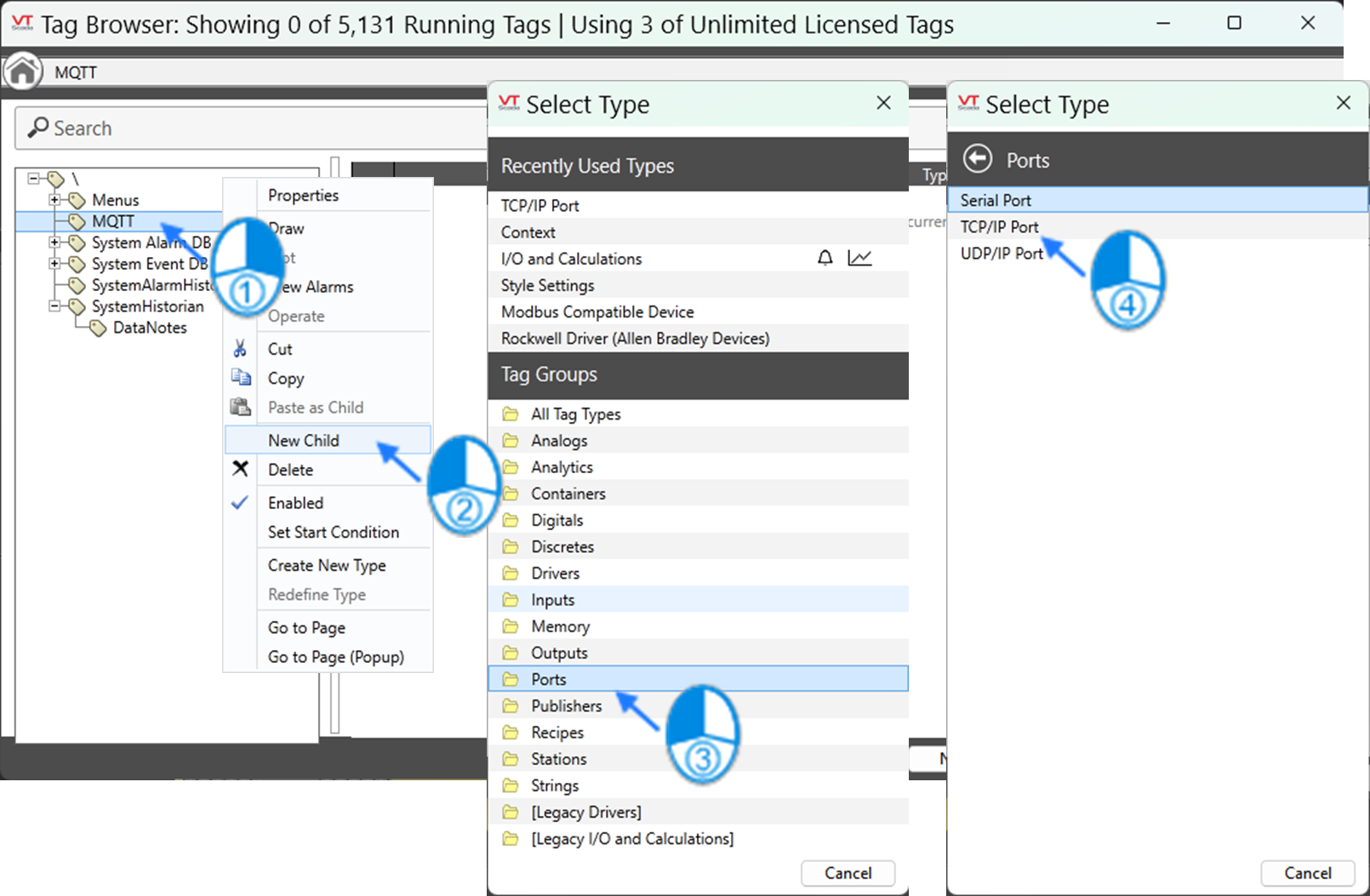This screenshot has height=896, width=1370.
Task: Open the Ports tag group
Action: [699, 679]
